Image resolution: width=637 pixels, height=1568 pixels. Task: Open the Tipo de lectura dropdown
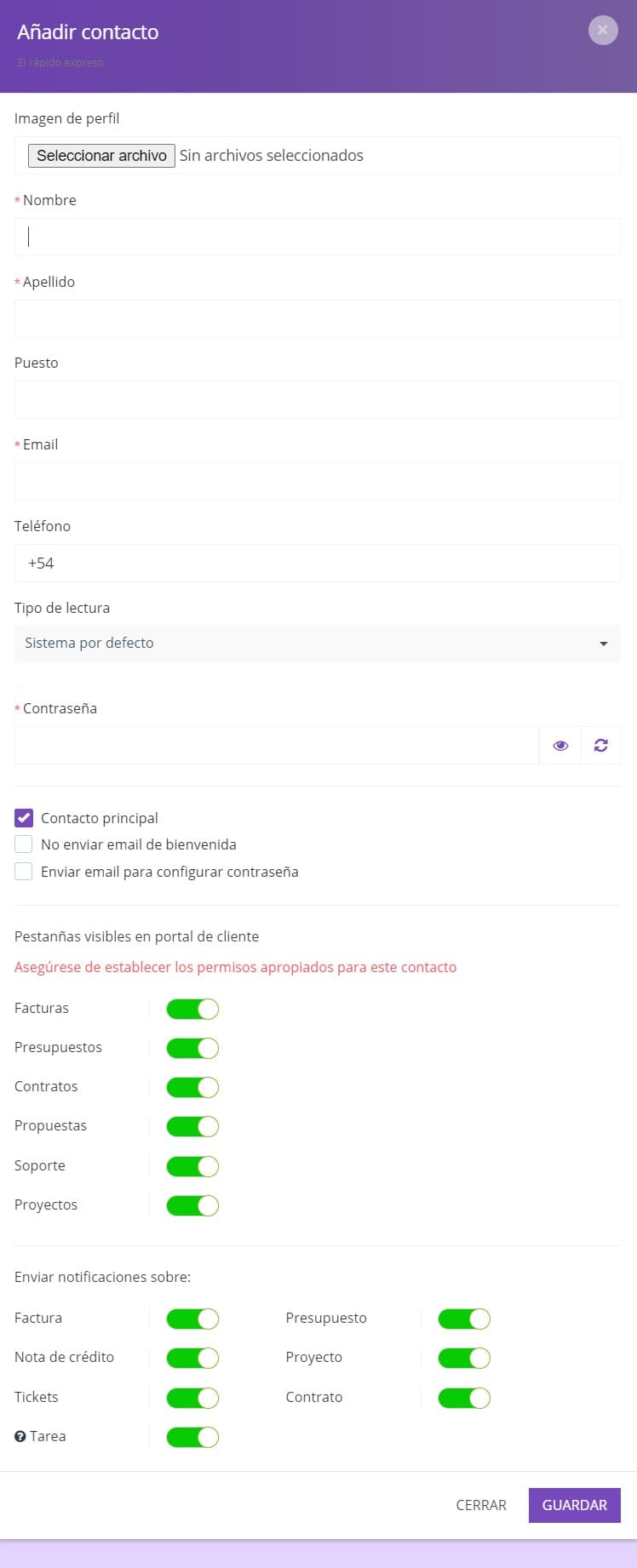click(x=317, y=644)
